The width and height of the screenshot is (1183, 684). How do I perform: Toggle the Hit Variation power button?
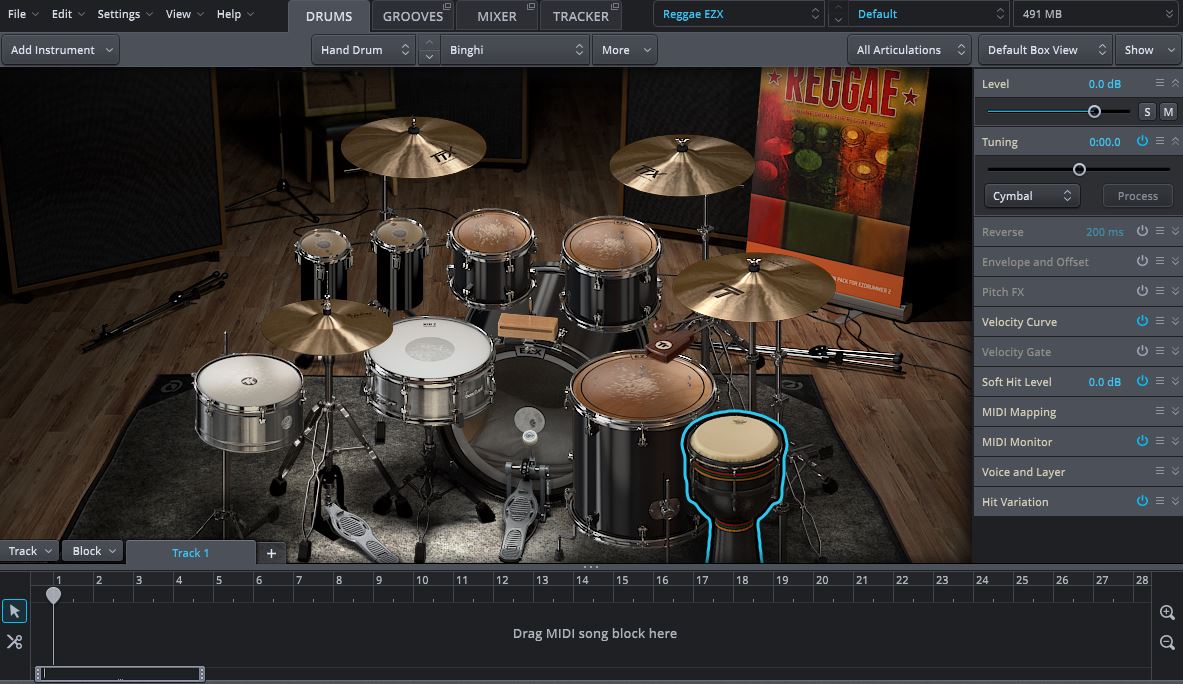(x=1142, y=501)
